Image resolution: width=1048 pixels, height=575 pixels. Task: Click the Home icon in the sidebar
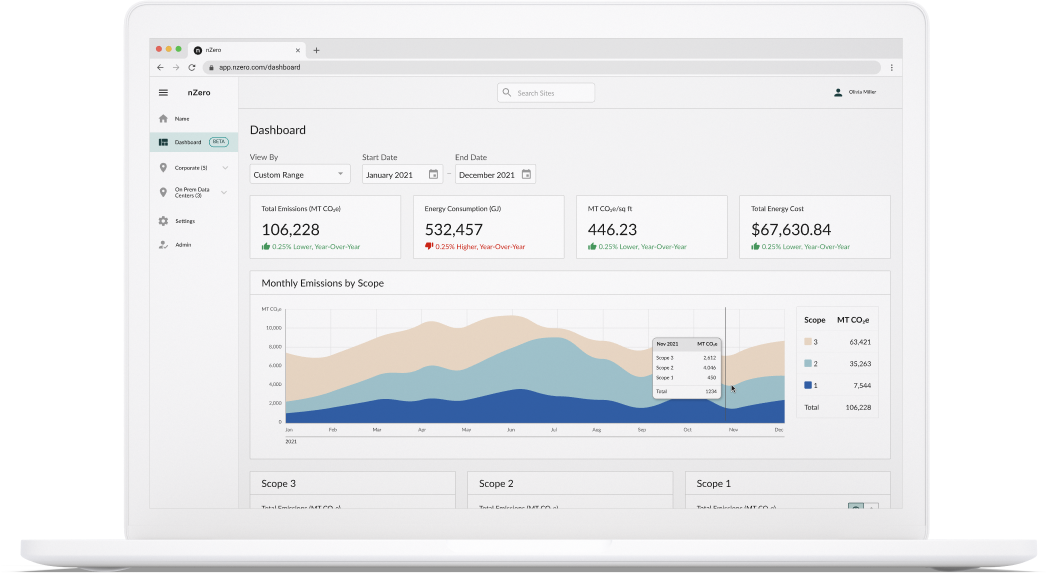coord(163,119)
